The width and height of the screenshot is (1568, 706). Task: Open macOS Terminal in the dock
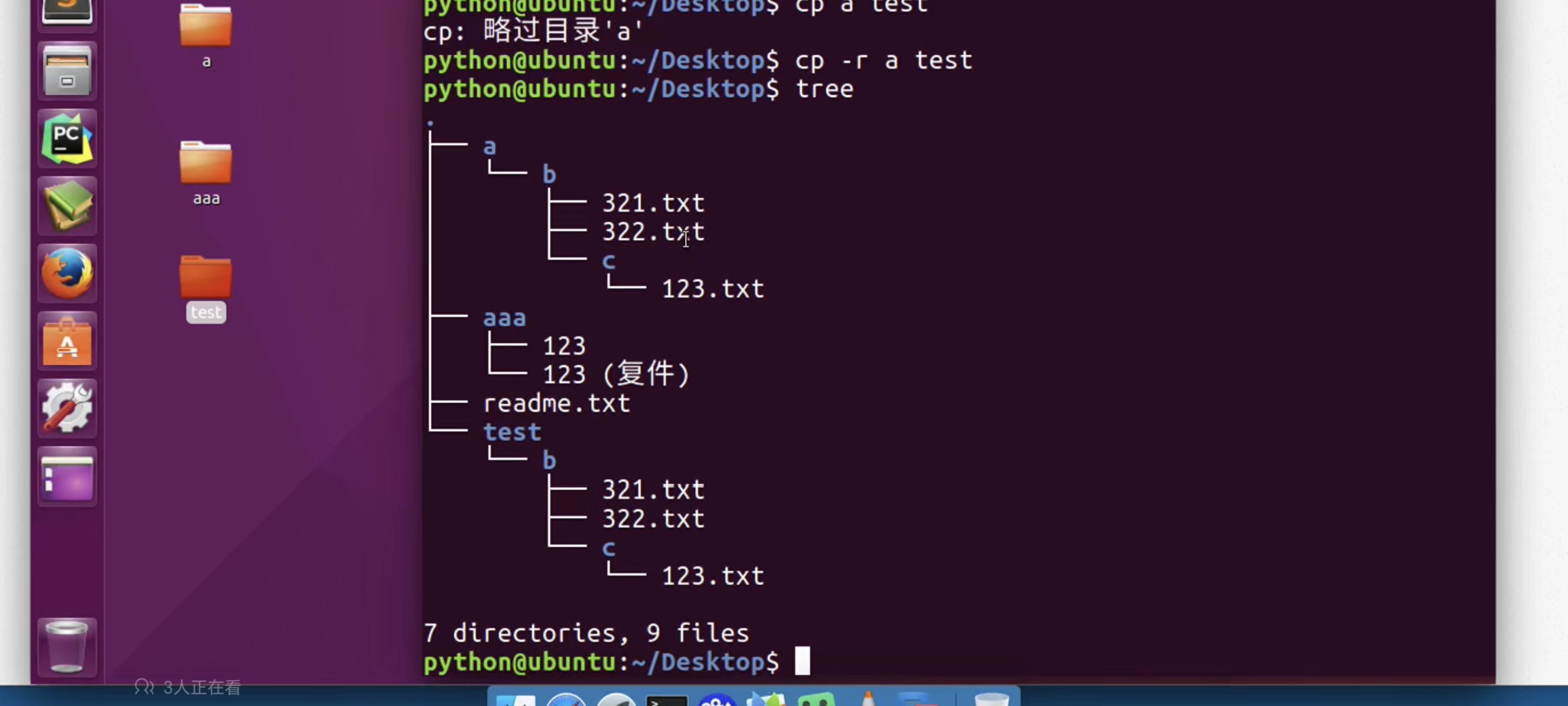click(x=666, y=700)
